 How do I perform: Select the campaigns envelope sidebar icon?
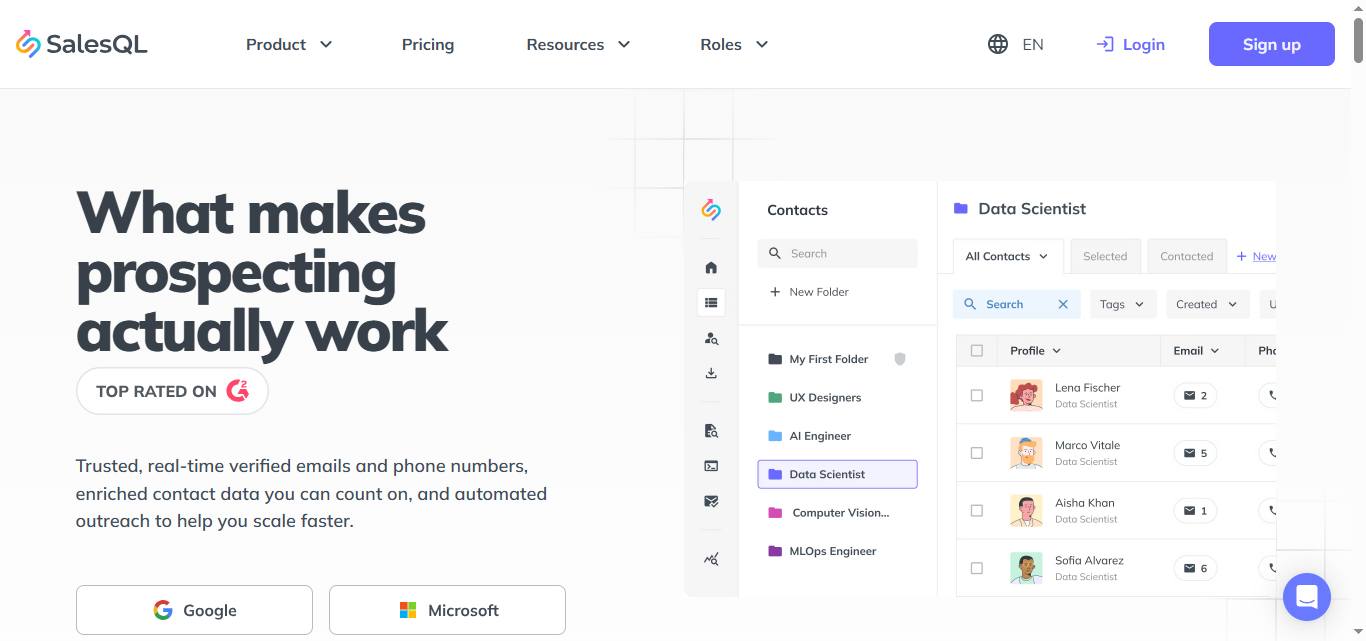coord(711,501)
